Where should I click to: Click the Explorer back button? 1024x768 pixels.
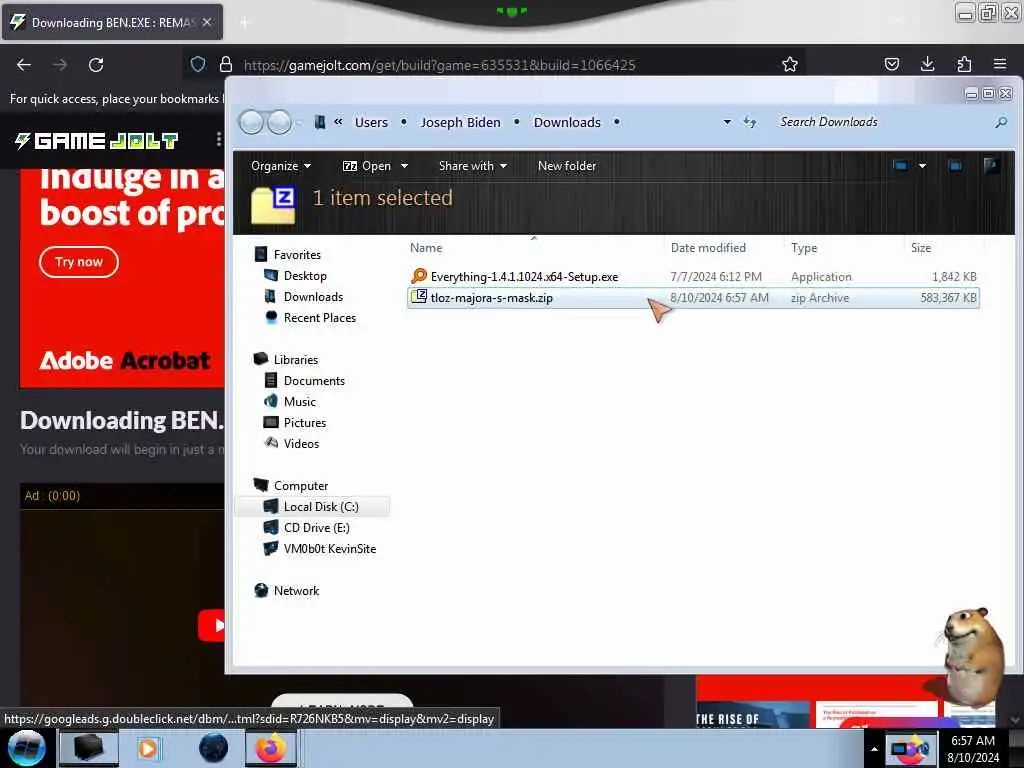pos(251,122)
